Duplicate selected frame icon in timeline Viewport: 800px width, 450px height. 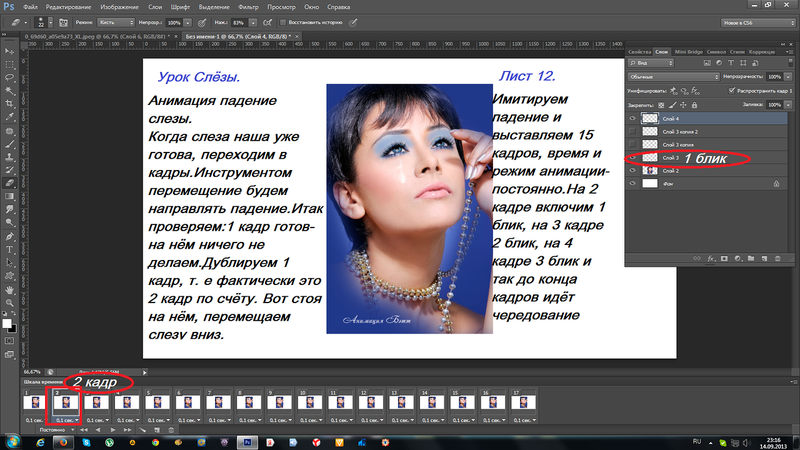click(157, 430)
